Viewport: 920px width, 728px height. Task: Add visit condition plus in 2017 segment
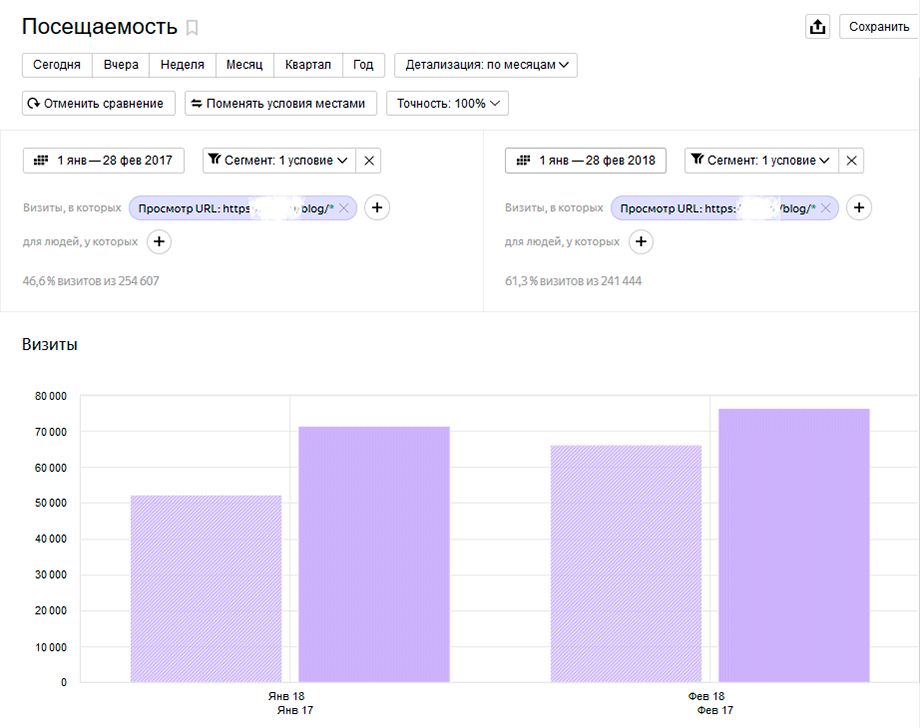(377, 208)
